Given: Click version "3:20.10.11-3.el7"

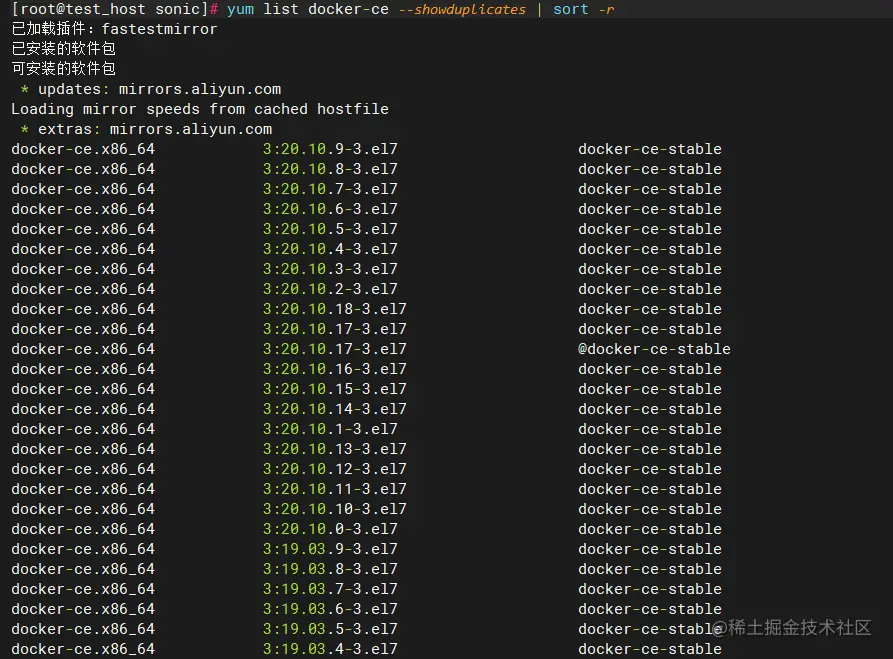Looking at the screenshot, I should pyautogui.click(x=335, y=489).
